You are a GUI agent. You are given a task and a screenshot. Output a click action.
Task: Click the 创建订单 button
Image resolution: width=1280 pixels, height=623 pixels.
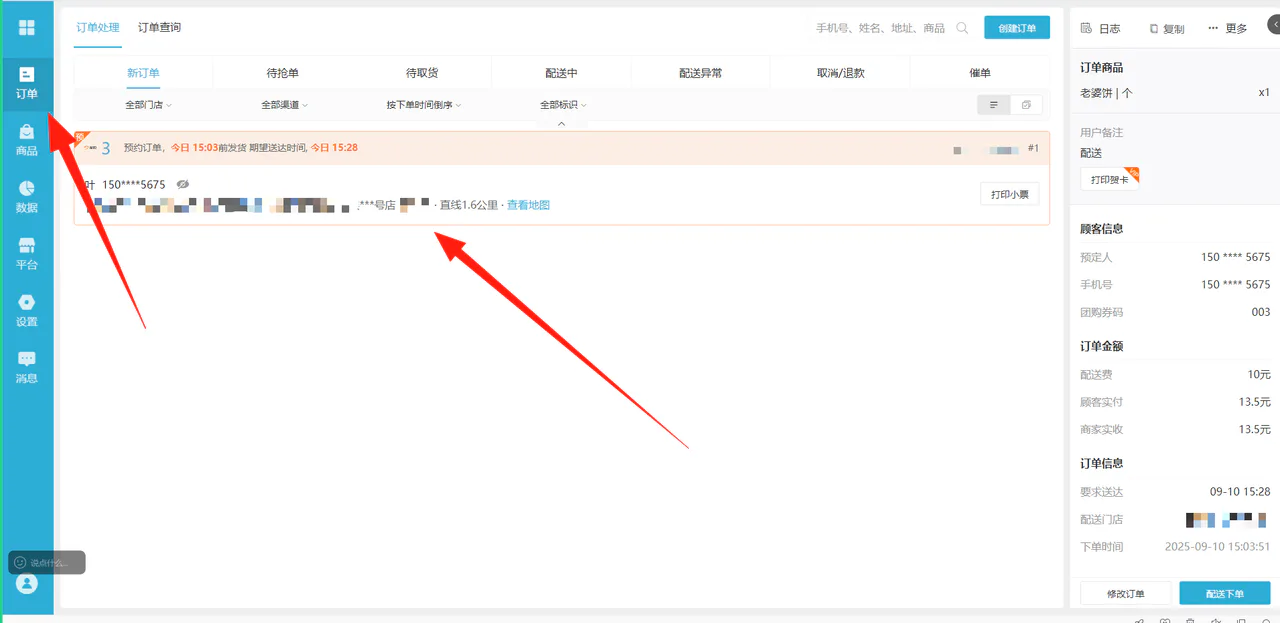[x=1017, y=28]
